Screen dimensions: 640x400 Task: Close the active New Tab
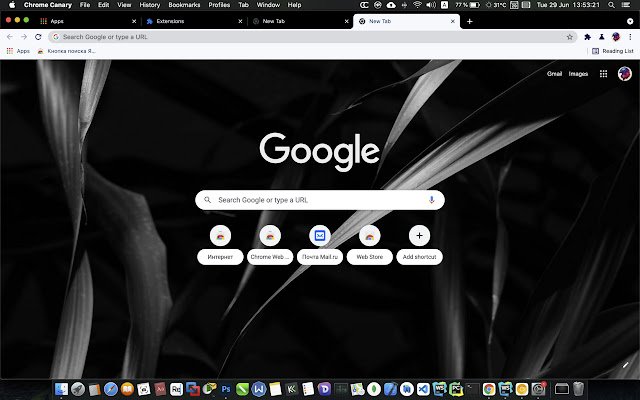[452, 21]
